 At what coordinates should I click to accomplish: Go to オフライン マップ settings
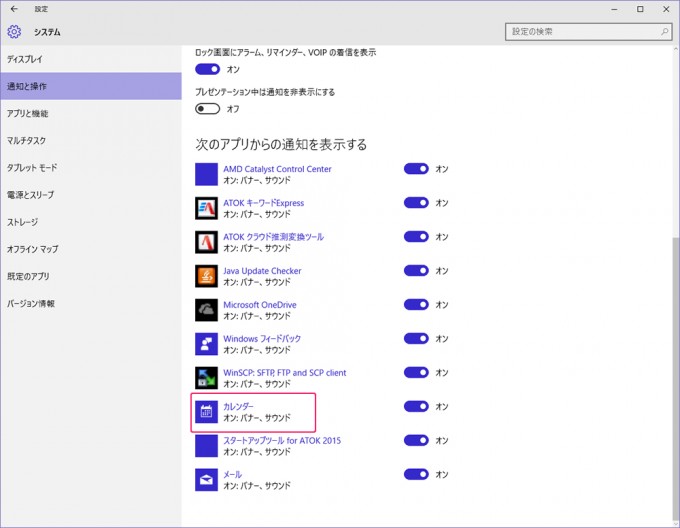pyautogui.click(x=91, y=249)
